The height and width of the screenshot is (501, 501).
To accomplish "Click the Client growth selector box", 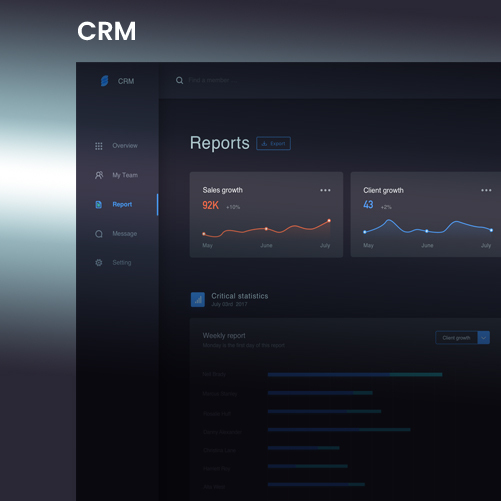I will [x=456, y=338].
